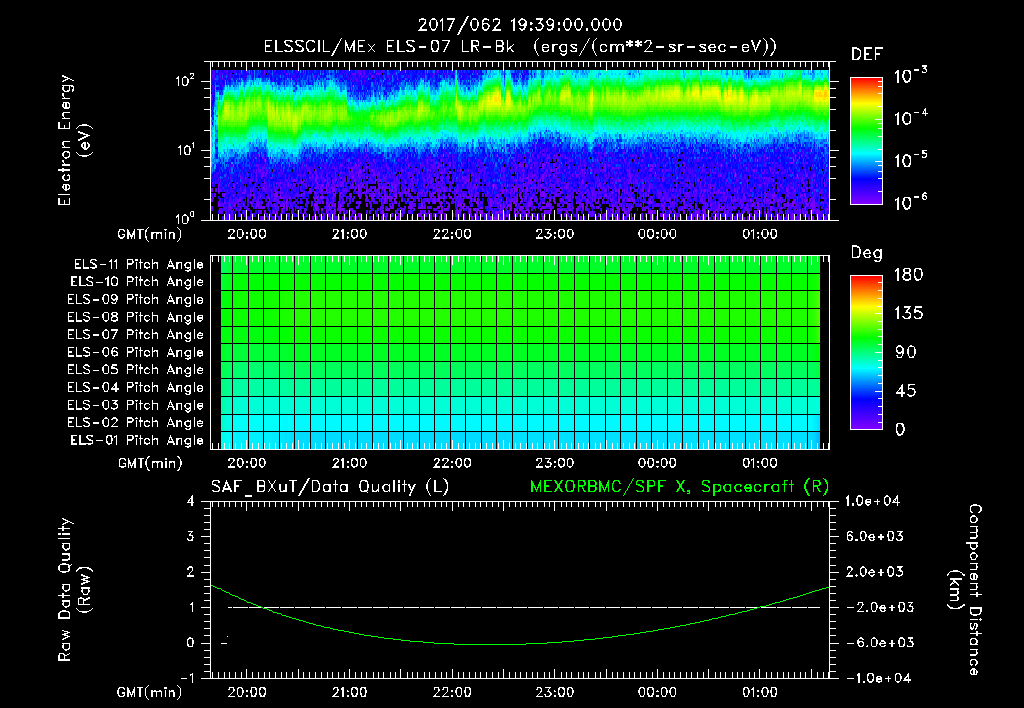Screen dimensions: 1024x708
Task: Click 20:00 tick on bottom plot time axis
Action: click(247, 692)
